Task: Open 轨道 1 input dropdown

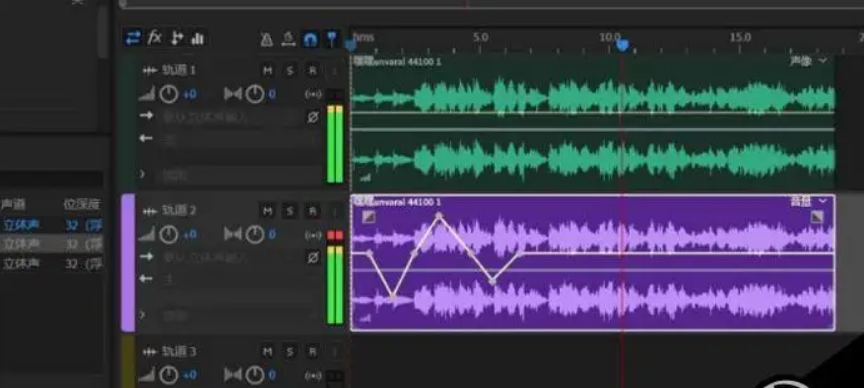Action: pyautogui.click(x=229, y=116)
